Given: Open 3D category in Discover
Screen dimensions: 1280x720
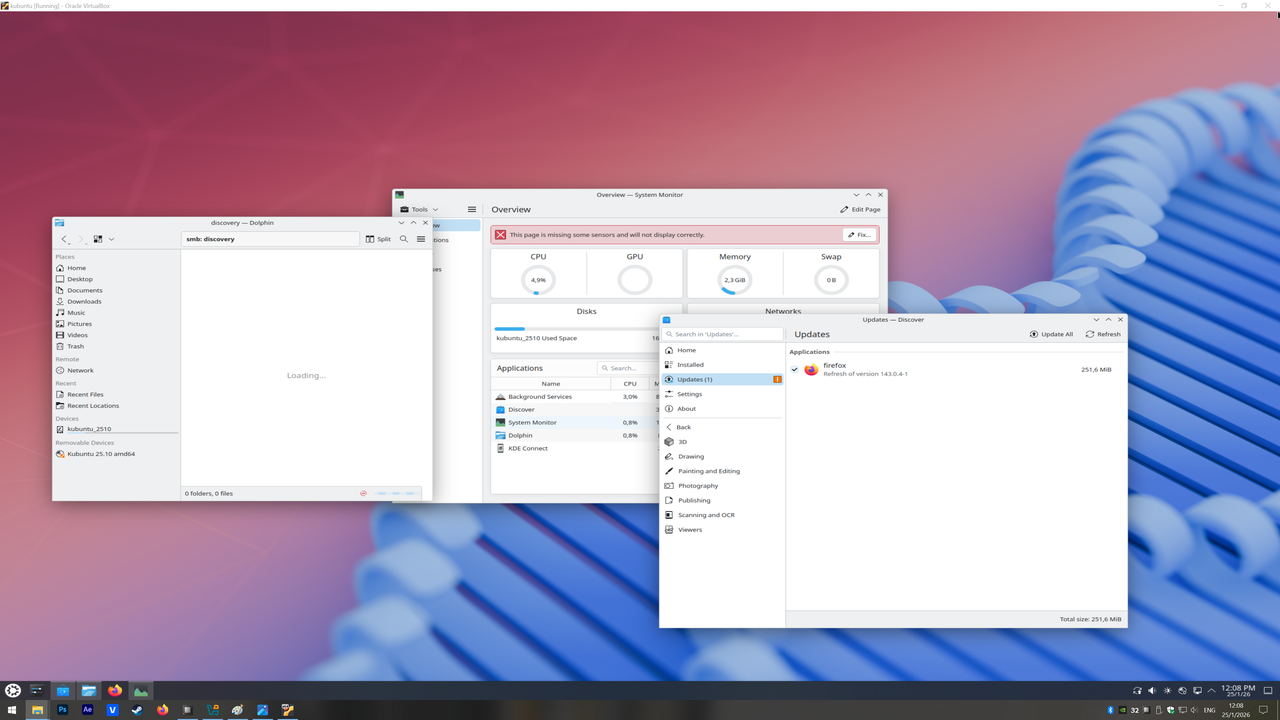Looking at the screenshot, I should point(722,442).
